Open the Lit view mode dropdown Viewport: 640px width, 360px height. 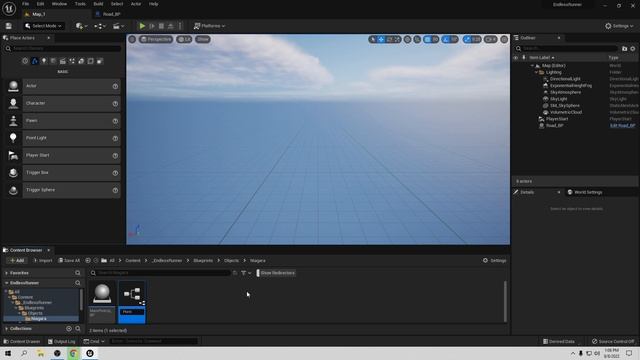click(184, 39)
